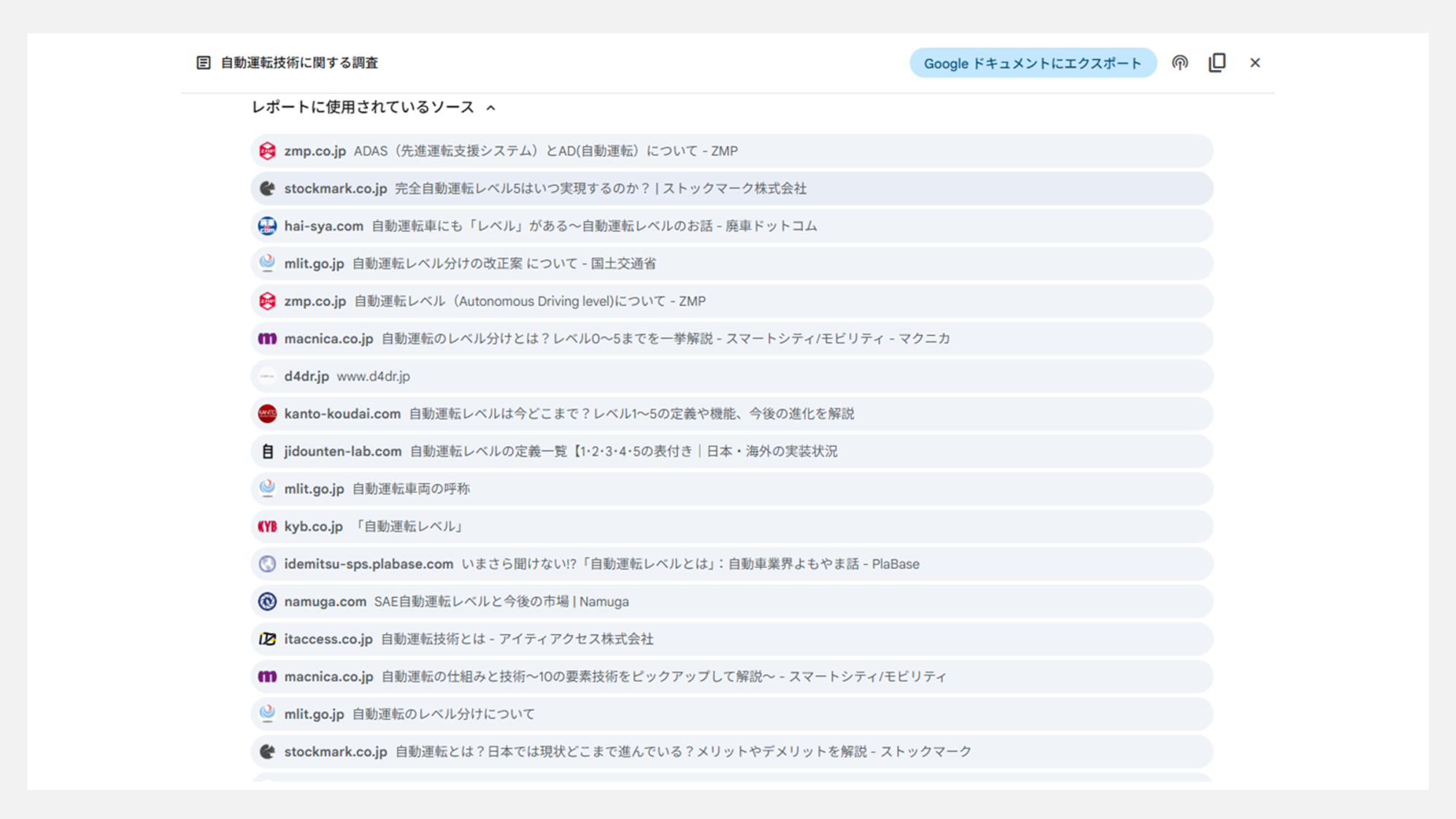
Task: Click the kanto-koudai.com red favicon
Action: tap(267, 414)
